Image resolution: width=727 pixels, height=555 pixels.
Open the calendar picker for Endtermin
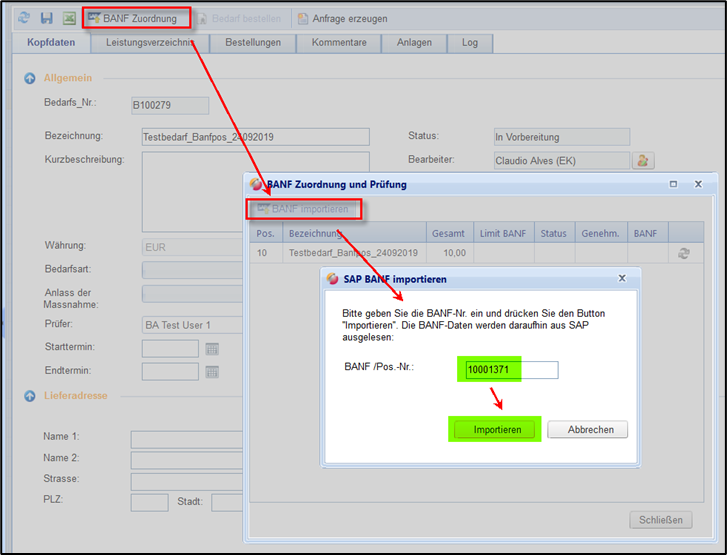point(212,372)
